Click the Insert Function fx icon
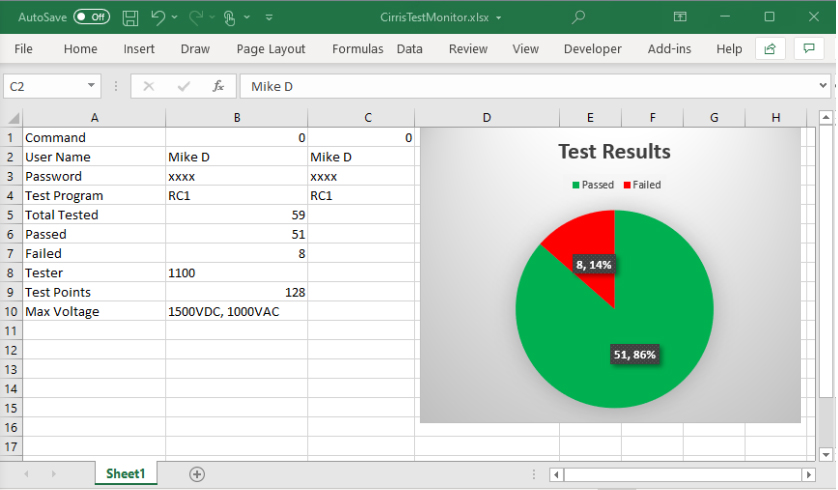The image size is (838, 490). tap(218, 86)
